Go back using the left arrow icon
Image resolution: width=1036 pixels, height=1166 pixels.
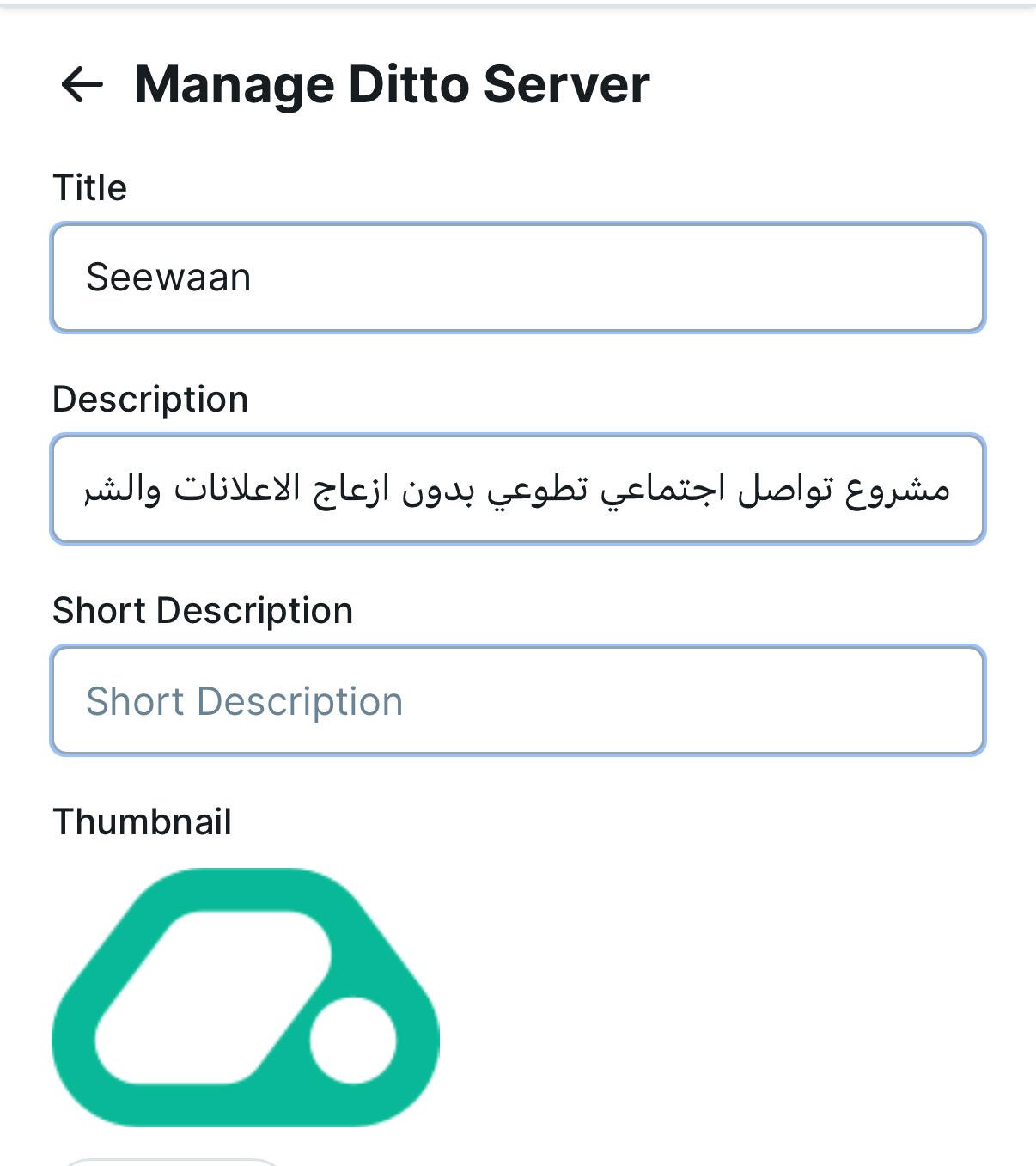click(82, 84)
